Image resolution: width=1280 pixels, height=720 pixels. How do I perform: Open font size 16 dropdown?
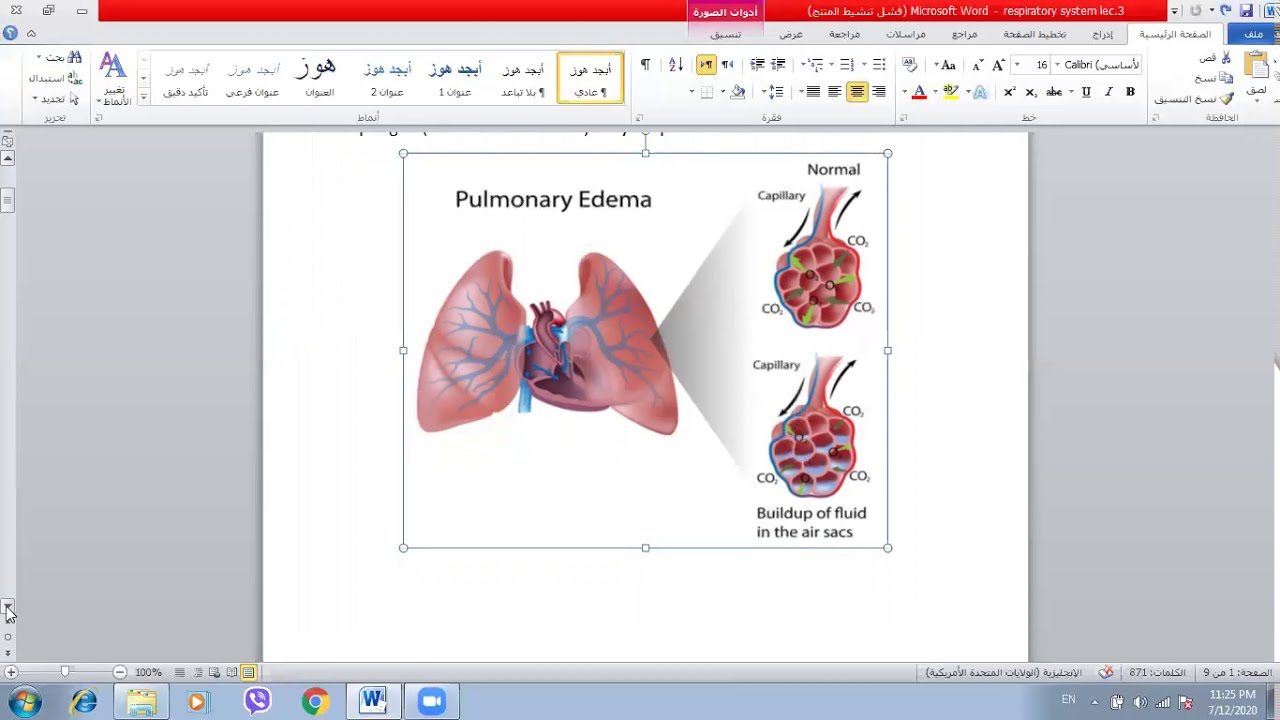[1016, 65]
